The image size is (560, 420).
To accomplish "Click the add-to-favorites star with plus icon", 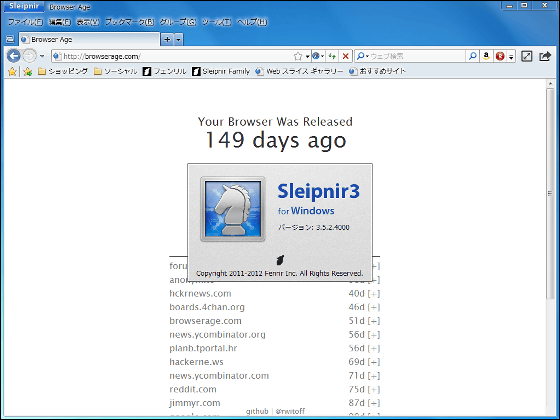I will pos(28,71).
